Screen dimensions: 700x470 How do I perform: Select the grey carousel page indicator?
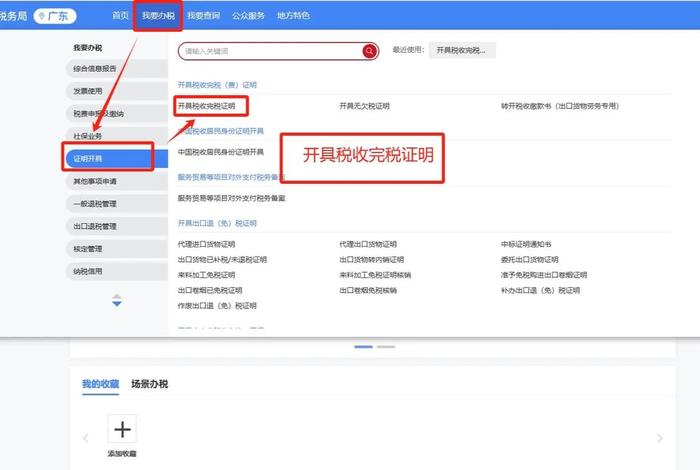tap(386, 347)
